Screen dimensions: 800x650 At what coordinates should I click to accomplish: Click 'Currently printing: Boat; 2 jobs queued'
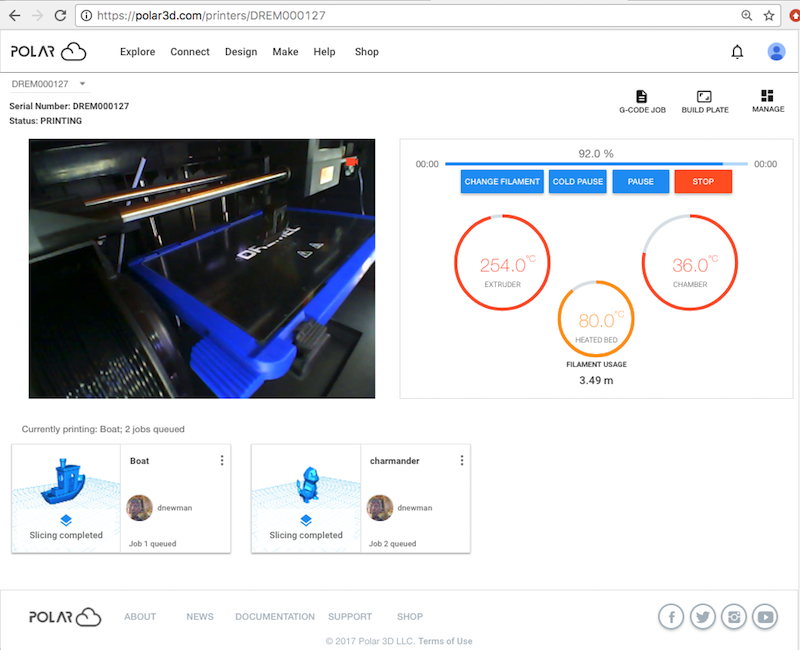coord(103,429)
